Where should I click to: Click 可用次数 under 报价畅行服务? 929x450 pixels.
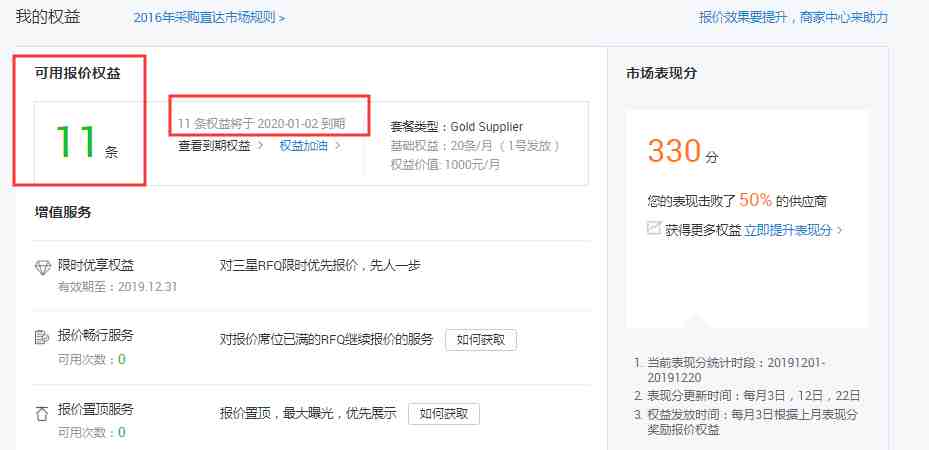[91, 359]
